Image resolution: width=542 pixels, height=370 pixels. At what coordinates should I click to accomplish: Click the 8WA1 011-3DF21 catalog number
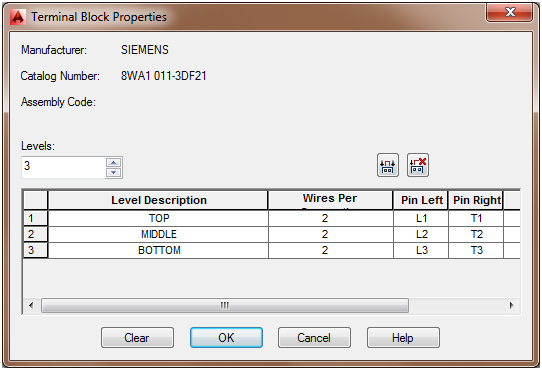[x=163, y=76]
